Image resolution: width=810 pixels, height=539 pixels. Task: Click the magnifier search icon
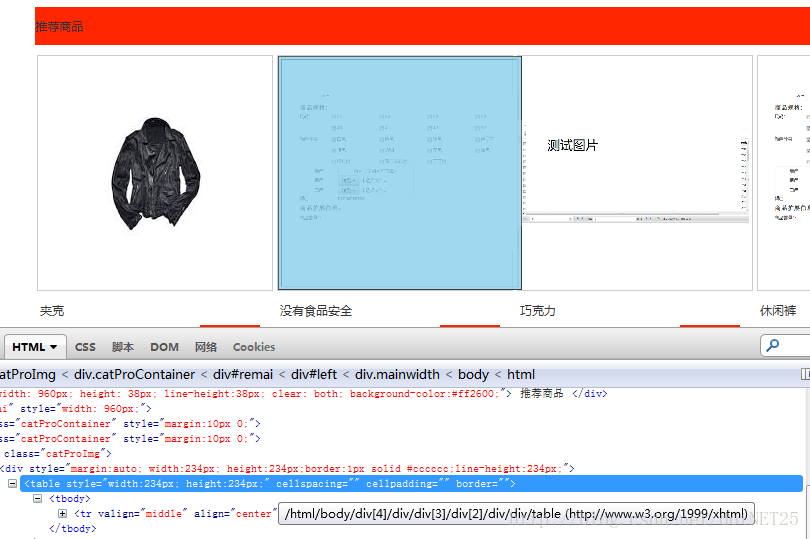coord(772,345)
